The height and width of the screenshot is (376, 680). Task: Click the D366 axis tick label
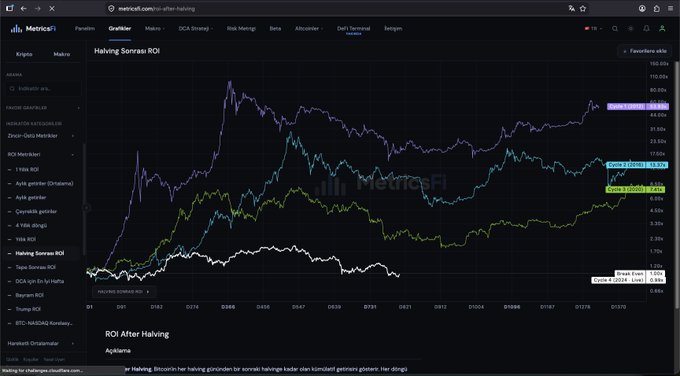(228, 307)
